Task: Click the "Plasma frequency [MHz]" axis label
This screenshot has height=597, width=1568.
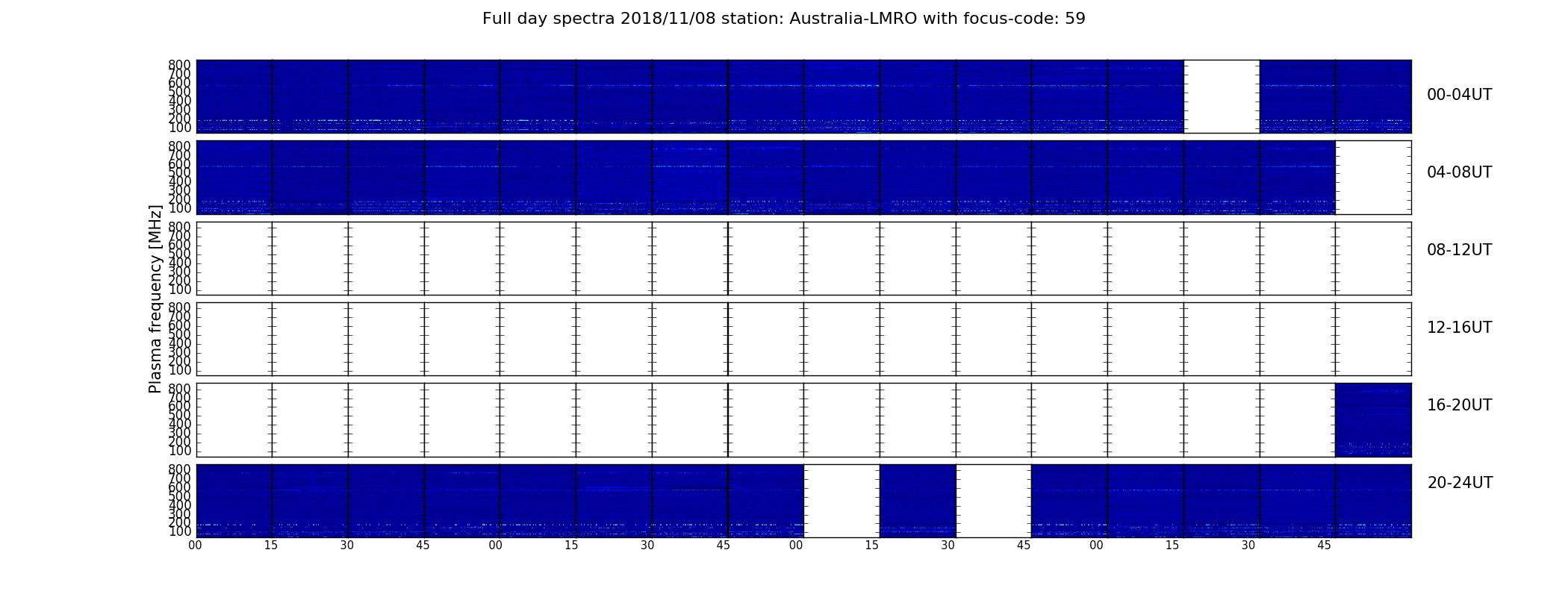Action: (x=155, y=298)
